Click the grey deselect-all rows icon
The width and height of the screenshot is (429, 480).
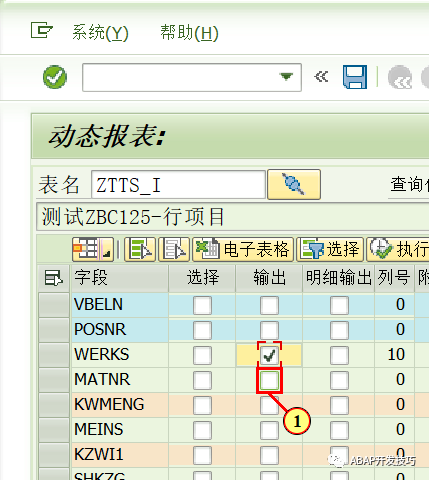coord(174,249)
